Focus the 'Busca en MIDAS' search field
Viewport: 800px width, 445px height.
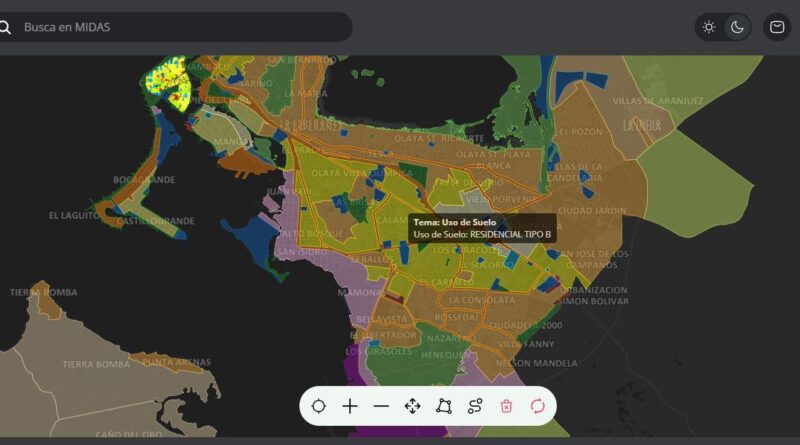[x=180, y=27]
